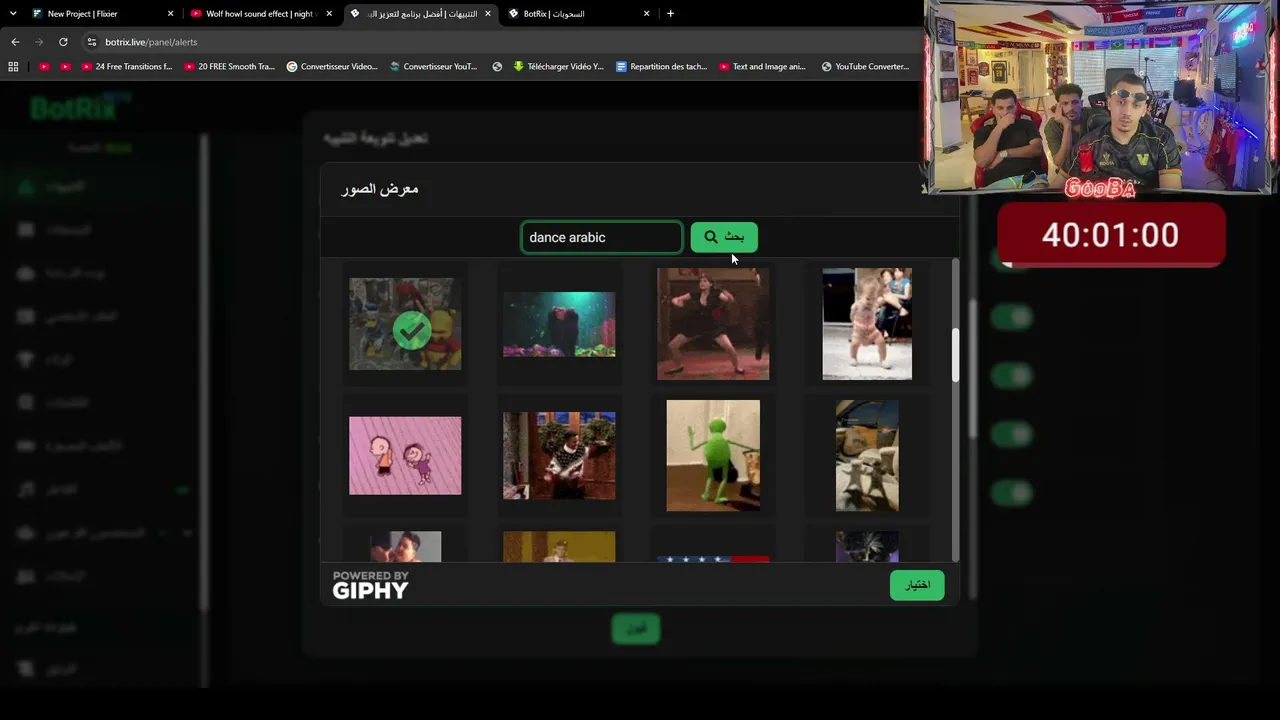Choose the dancing baby GIF thumbnail
The height and width of the screenshot is (720, 1280).
[867, 324]
